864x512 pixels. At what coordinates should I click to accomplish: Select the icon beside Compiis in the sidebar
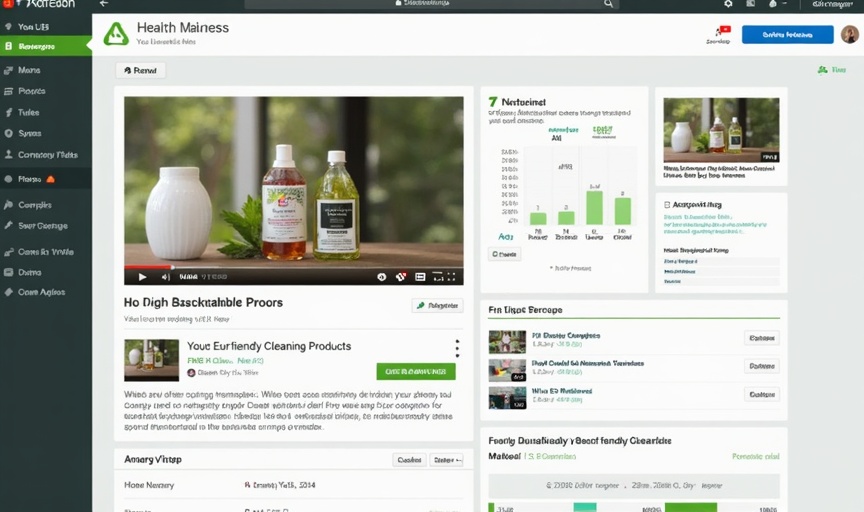(9, 204)
